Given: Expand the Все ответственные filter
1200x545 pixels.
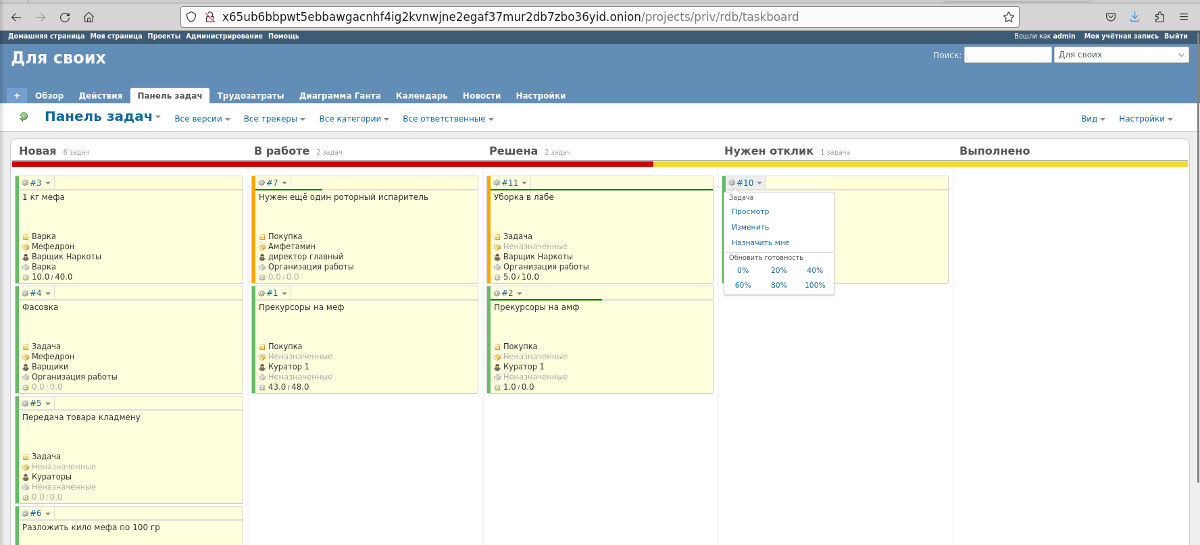Looking at the screenshot, I should (x=448, y=119).
